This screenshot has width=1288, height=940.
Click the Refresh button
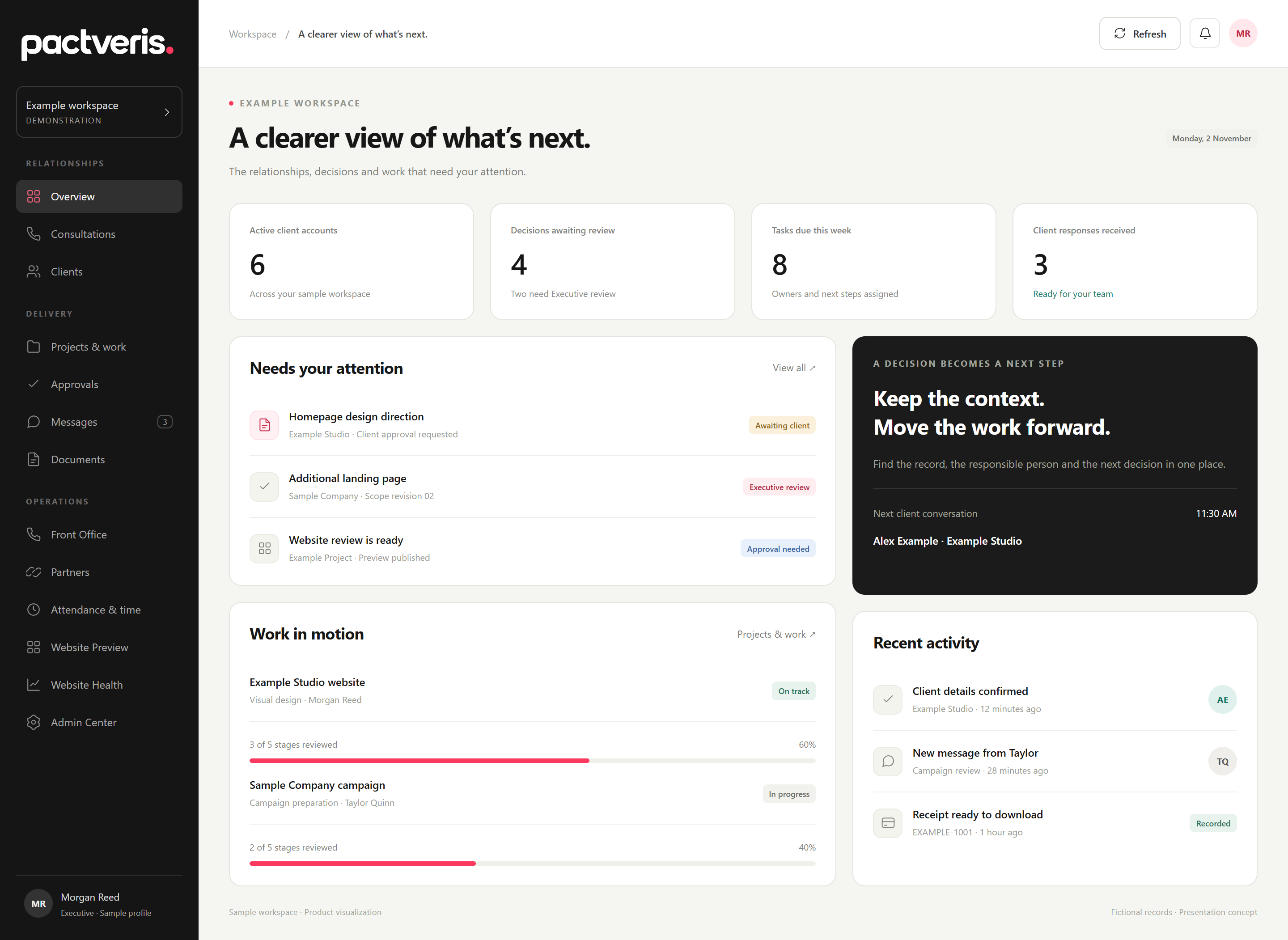point(1139,34)
